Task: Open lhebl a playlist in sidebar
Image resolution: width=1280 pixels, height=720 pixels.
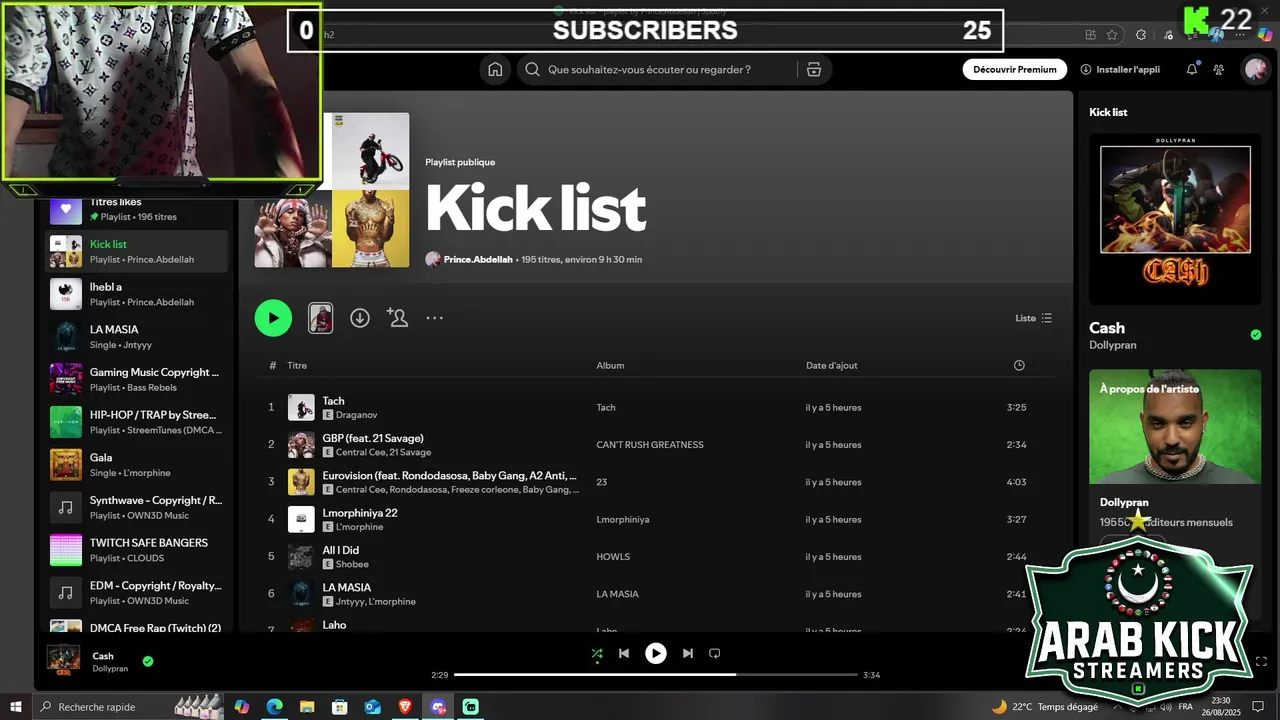Action: [136, 294]
